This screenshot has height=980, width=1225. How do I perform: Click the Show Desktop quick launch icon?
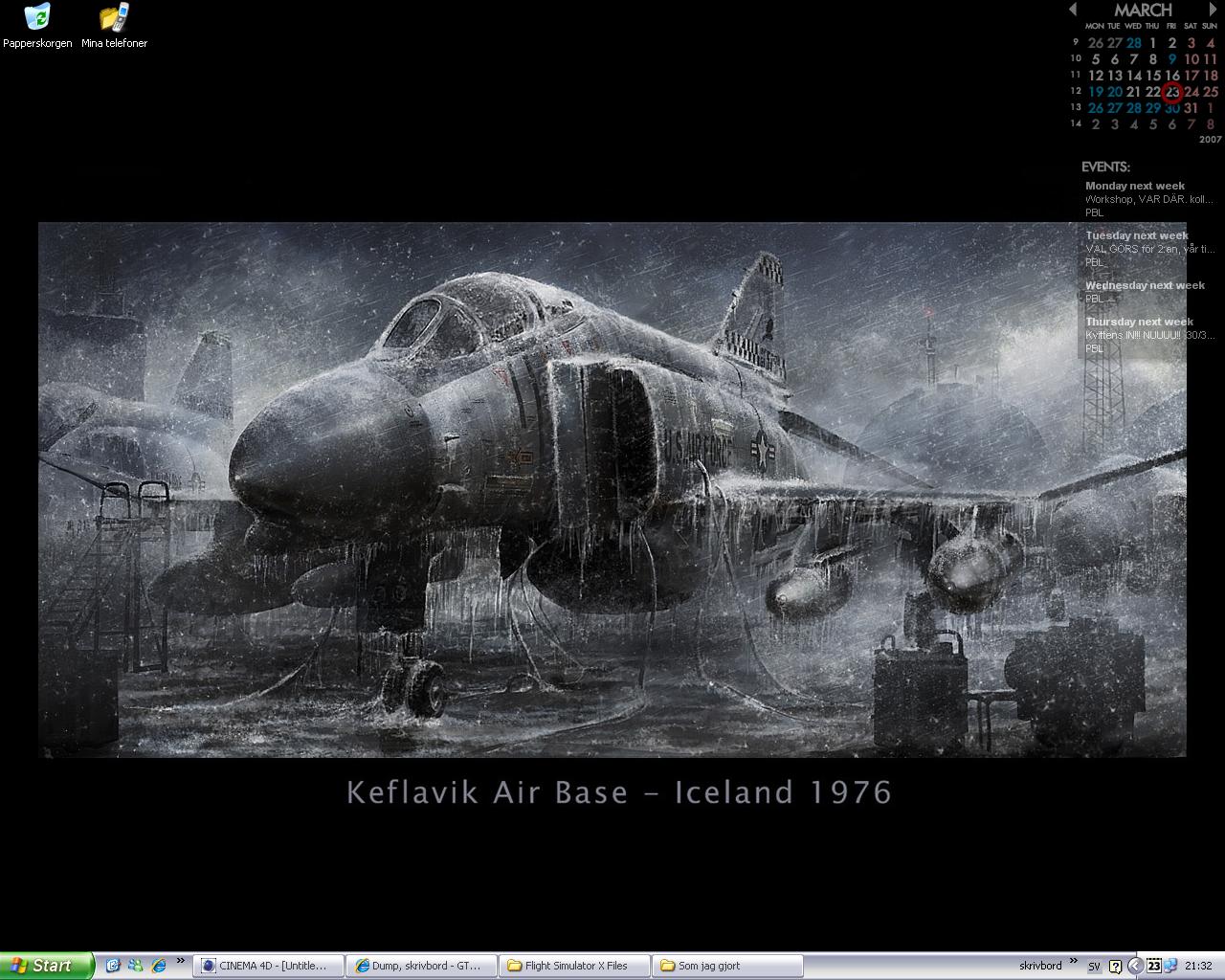pyautogui.click(x=112, y=966)
